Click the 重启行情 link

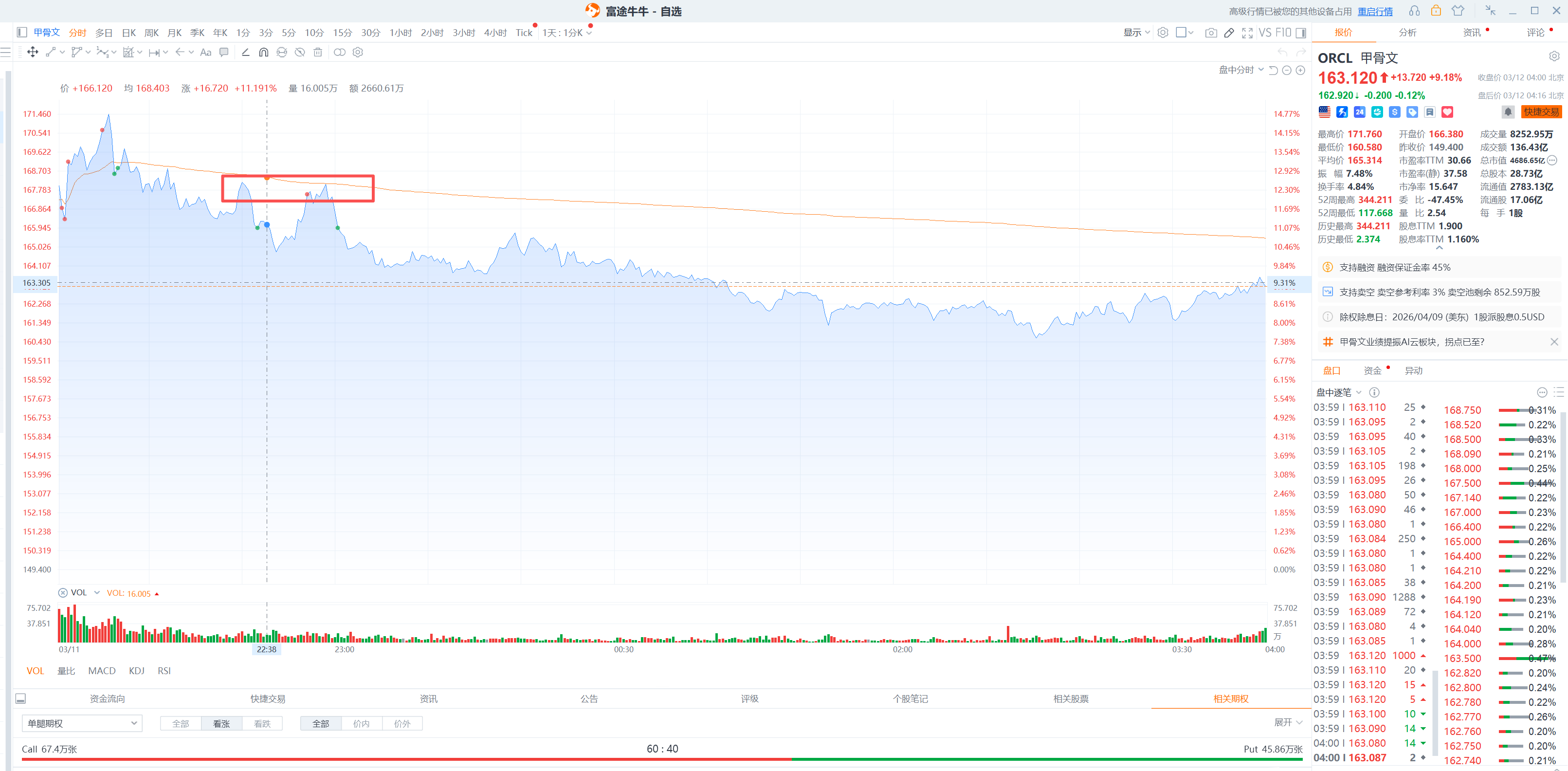pos(1375,12)
